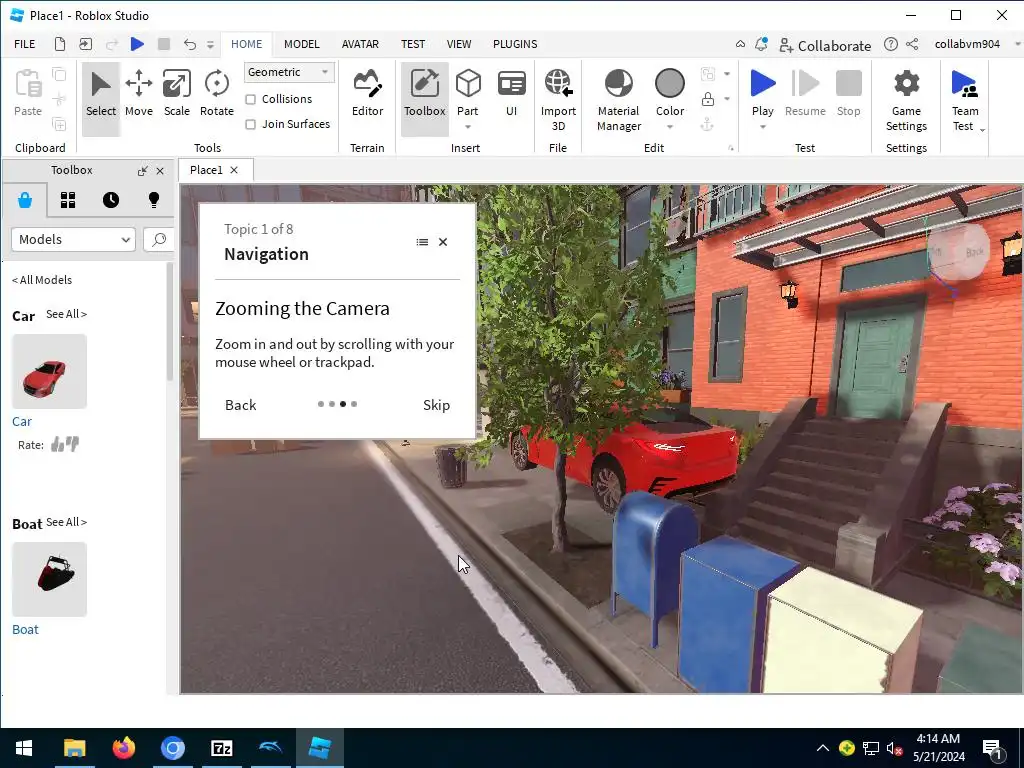Click See All for Car
Viewport: 1024px width, 768px height.
click(x=66, y=314)
